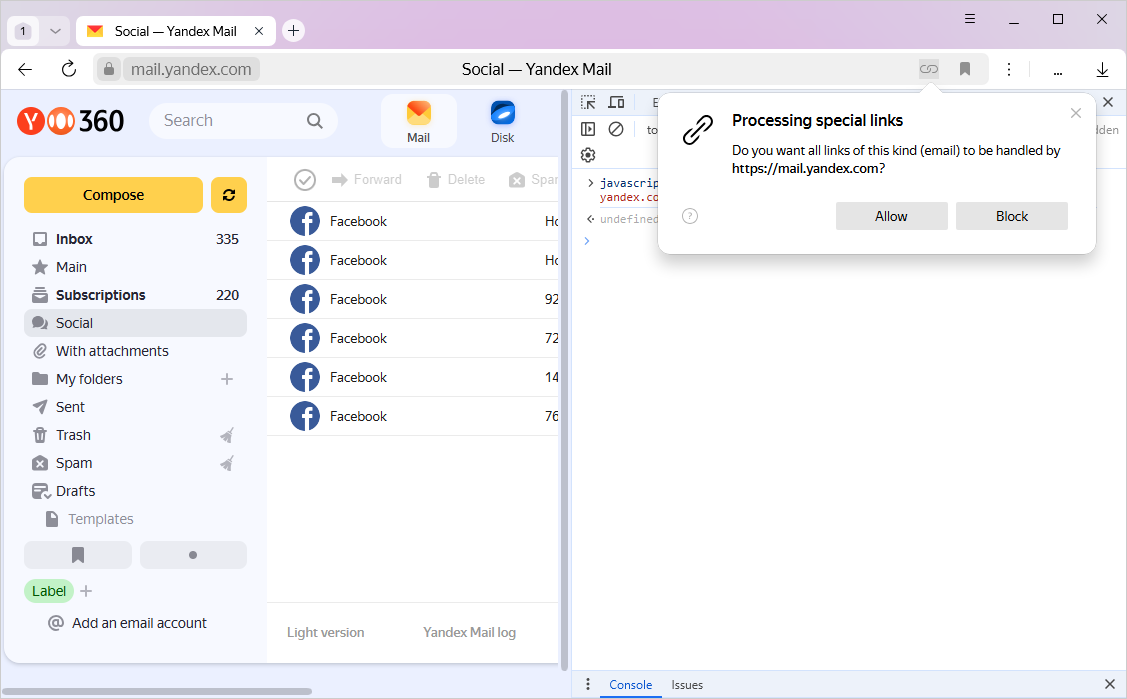Expand the tab list dropdown chevron
1127x699 pixels.
tap(56, 31)
